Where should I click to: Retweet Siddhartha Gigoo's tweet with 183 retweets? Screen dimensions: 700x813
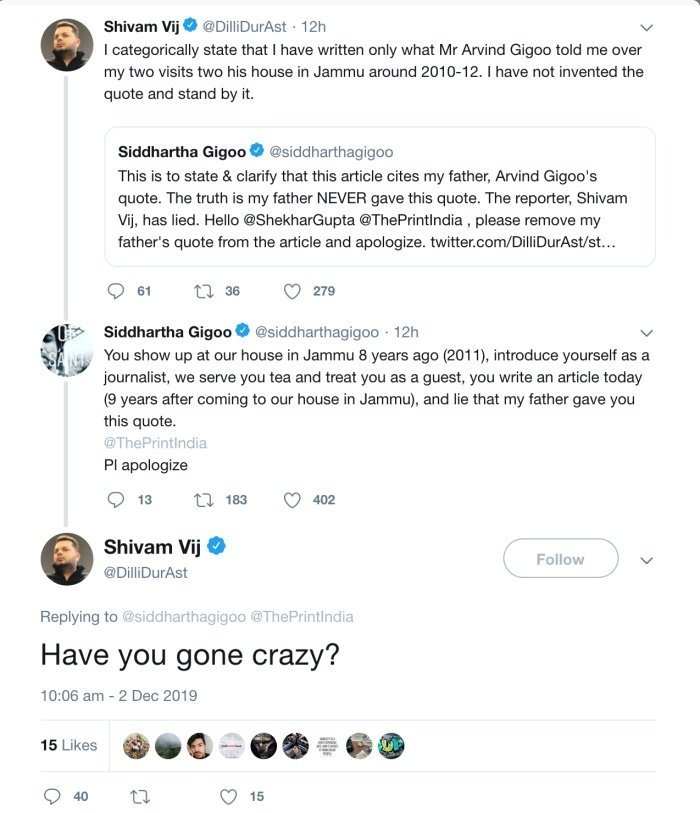(204, 499)
